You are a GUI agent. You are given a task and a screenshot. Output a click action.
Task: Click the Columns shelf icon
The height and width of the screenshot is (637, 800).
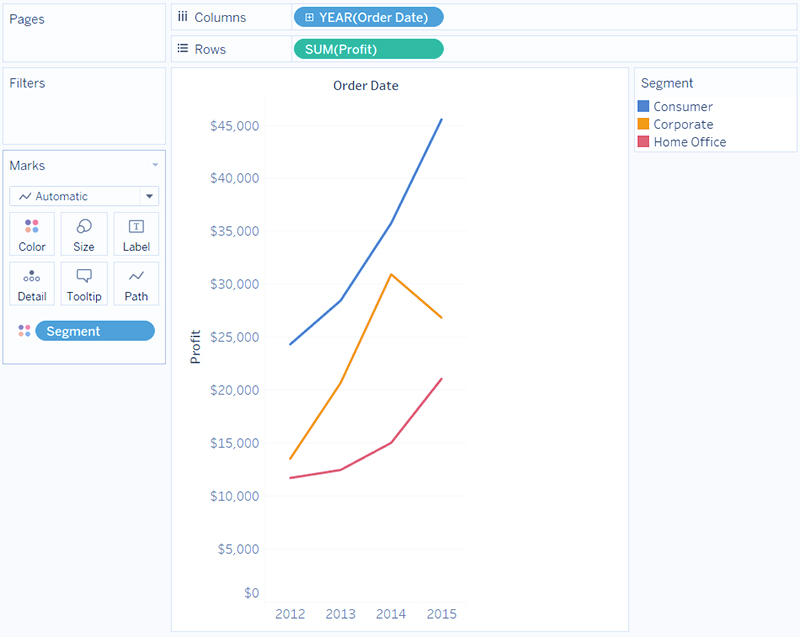tap(183, 17)
